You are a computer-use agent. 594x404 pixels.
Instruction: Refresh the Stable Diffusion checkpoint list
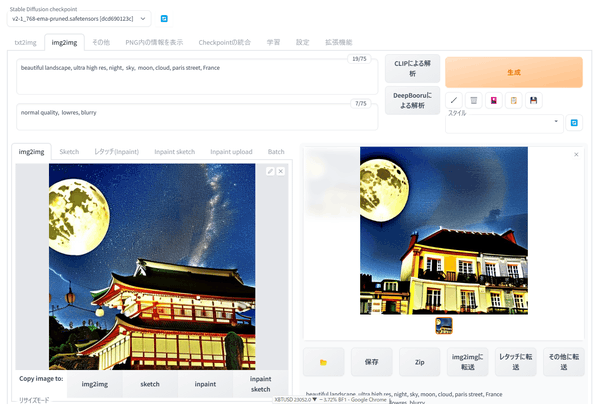pos(164,19)
